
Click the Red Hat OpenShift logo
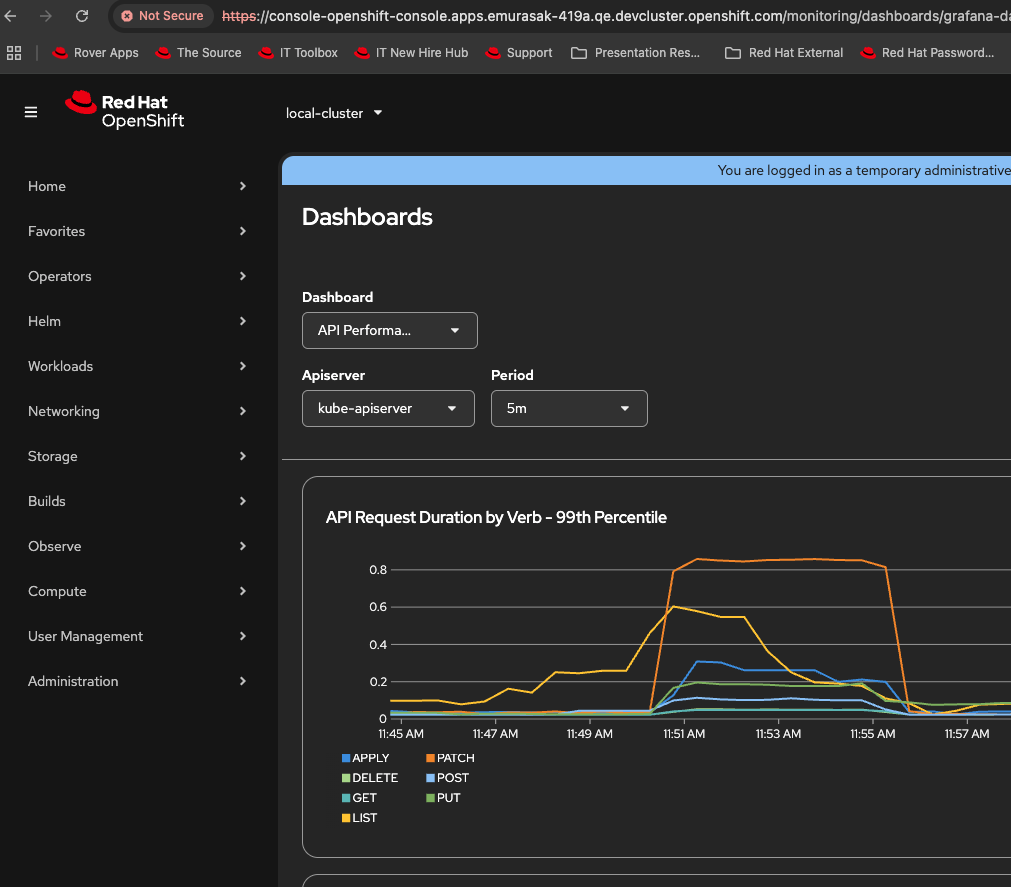tap(125, 111)
